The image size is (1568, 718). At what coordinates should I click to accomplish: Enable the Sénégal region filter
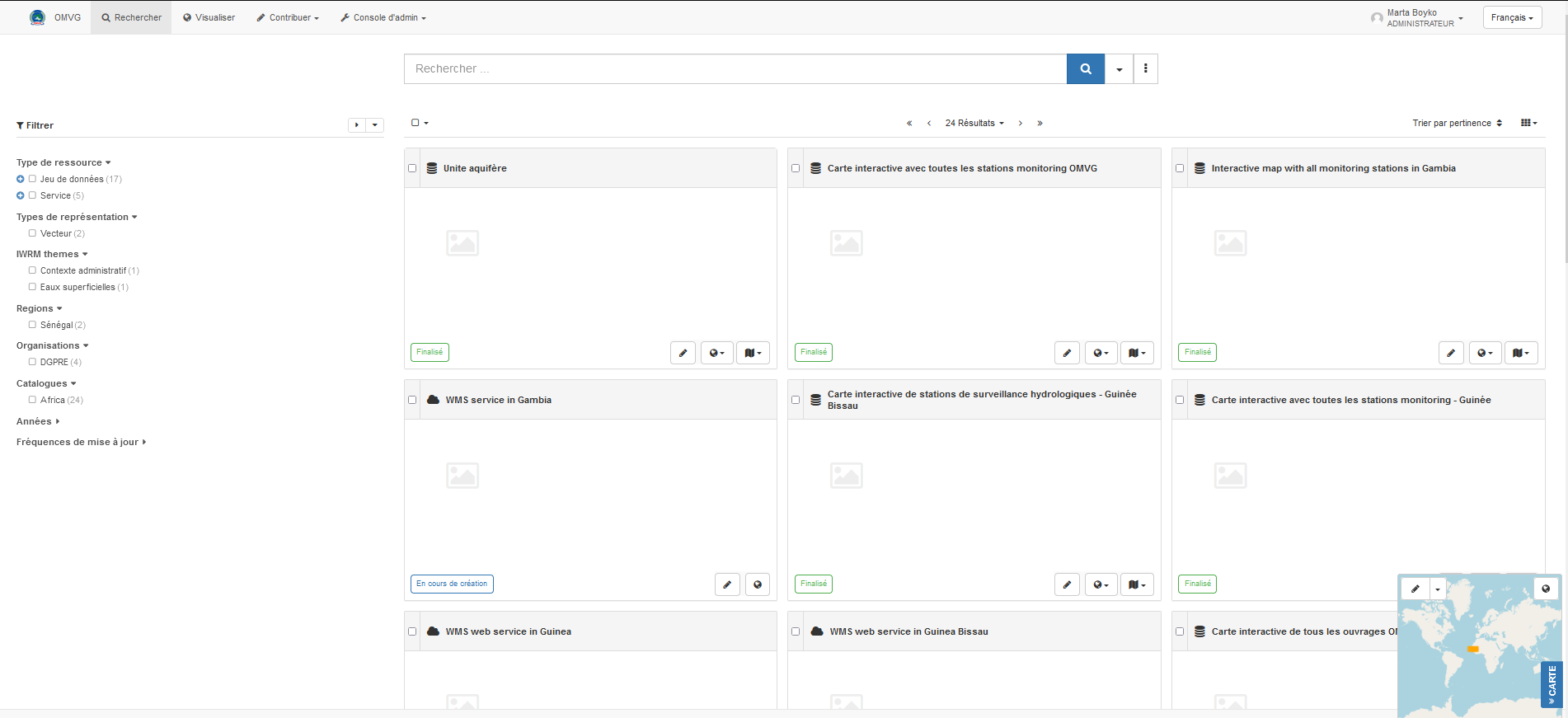[x=33, y=325]
